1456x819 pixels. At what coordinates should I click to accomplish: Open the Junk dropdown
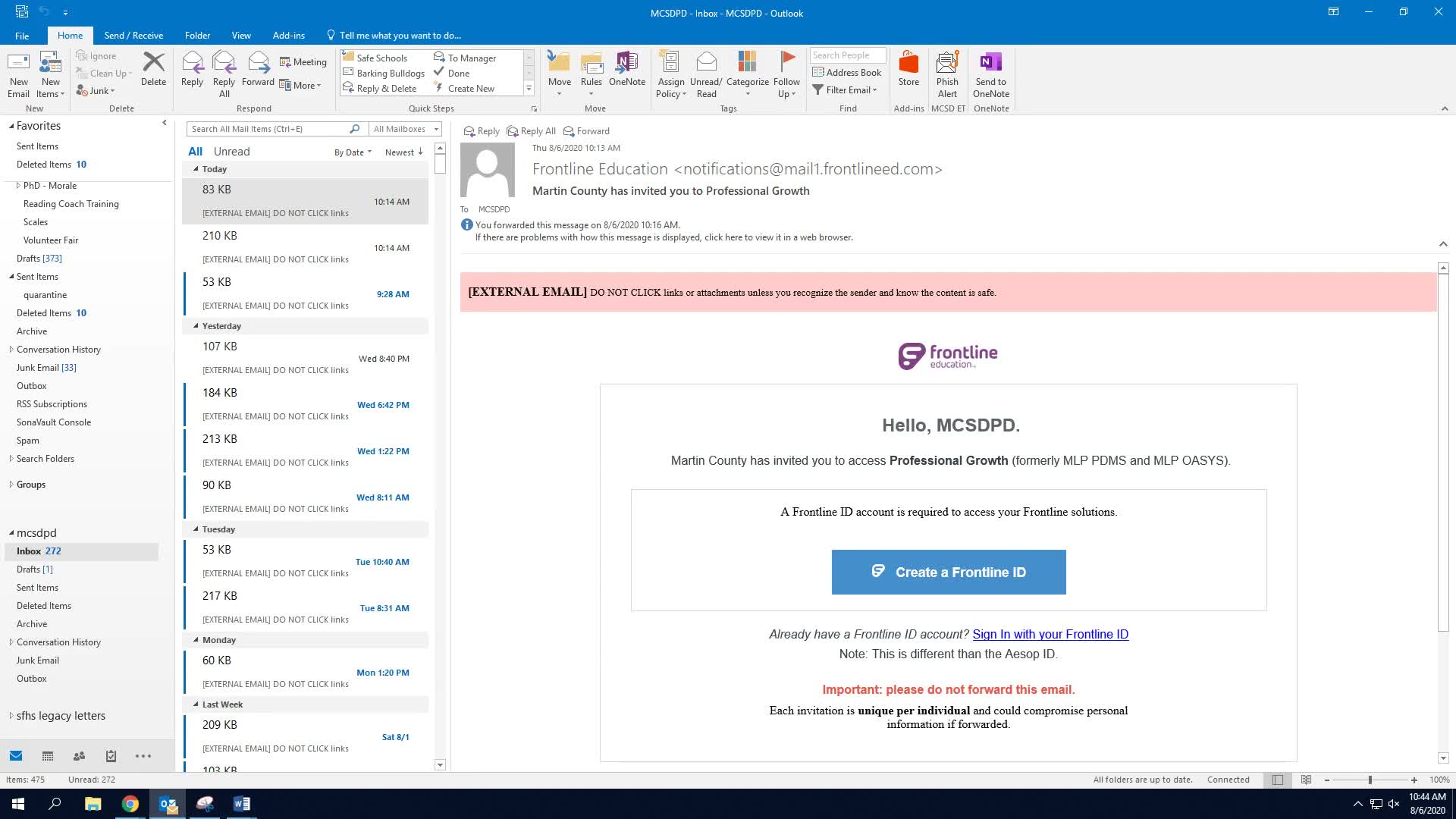click(96, 91)
